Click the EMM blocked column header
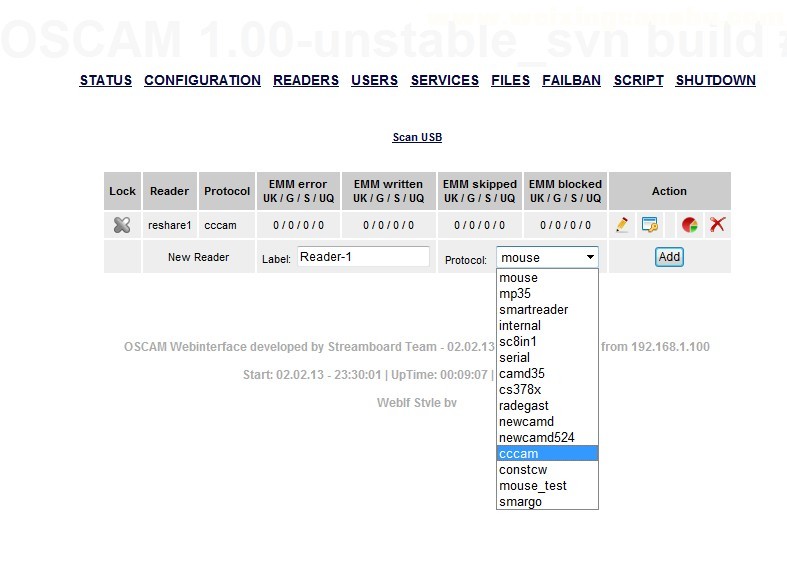Image resolution: width=787 pixels, height=573 pixels. coord(565,191)
